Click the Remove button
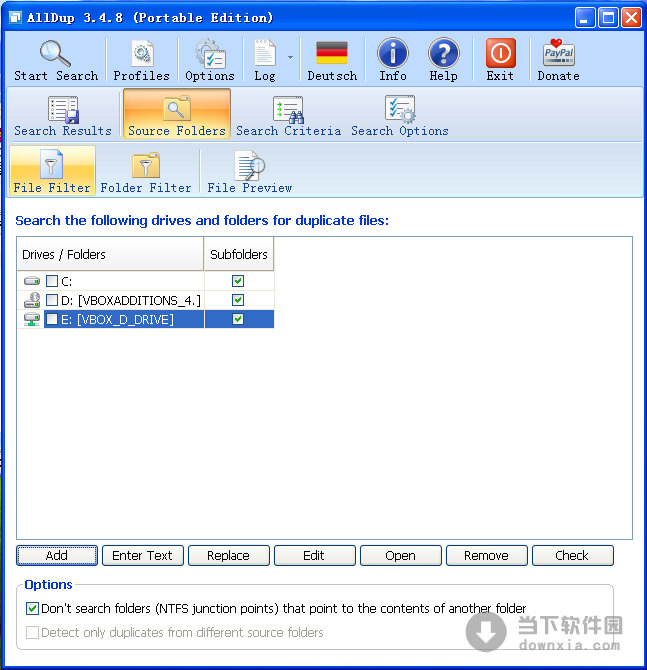Image resolution: width=647 pixels, height=670 pixels. (487, 555)
